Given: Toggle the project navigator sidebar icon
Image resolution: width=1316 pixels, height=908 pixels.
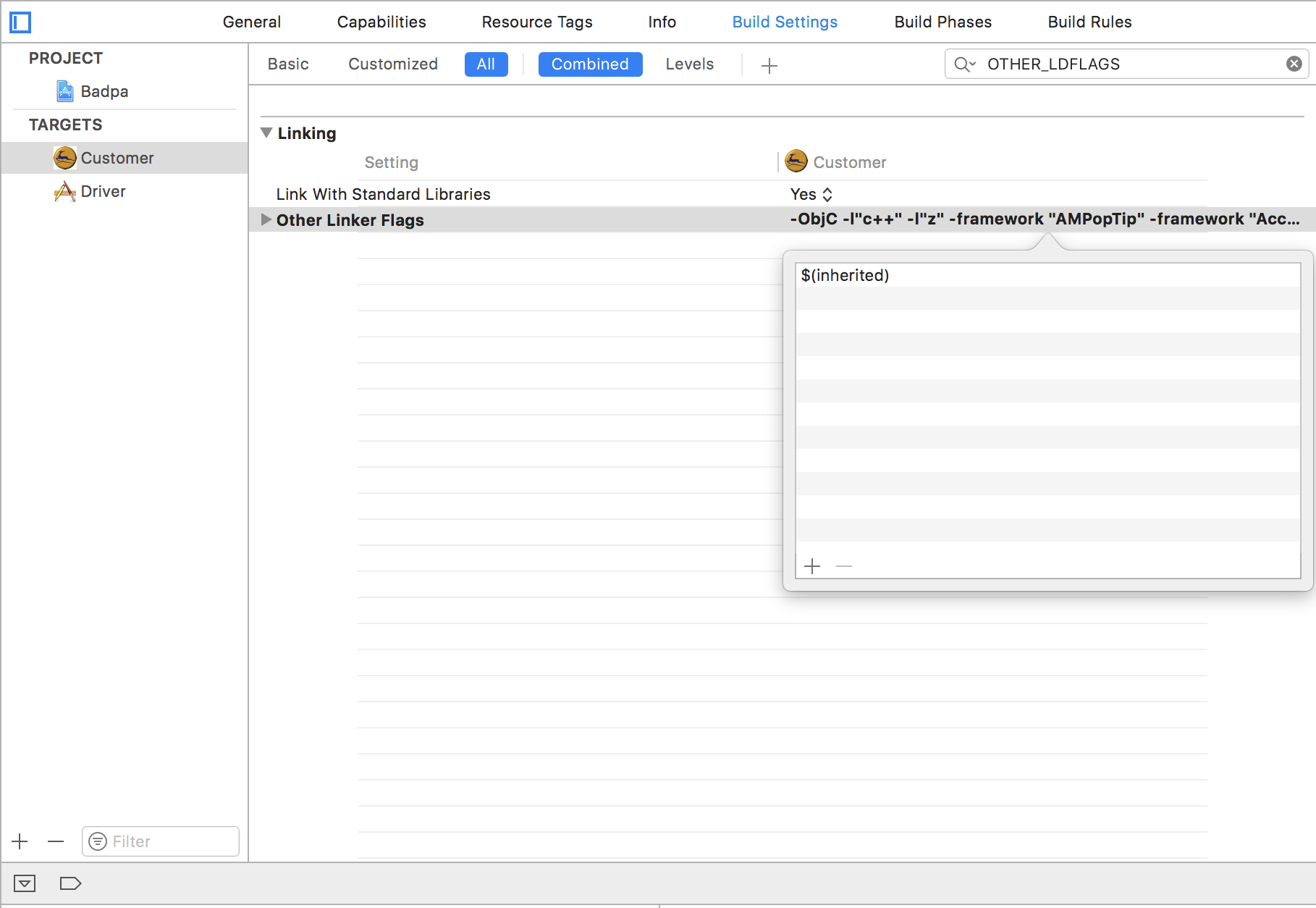Looking at the screenshot, I should click(x=20, y=22).
